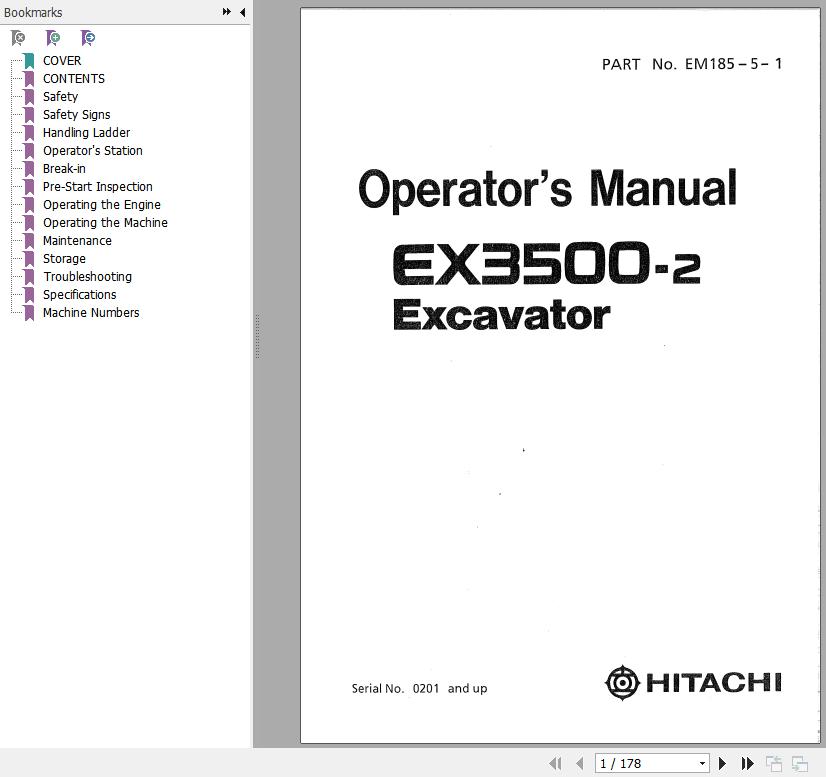This screenshot has width=826, height=777.
Task: Jump to the Specifications bookmark
Action: coord(80,294)
